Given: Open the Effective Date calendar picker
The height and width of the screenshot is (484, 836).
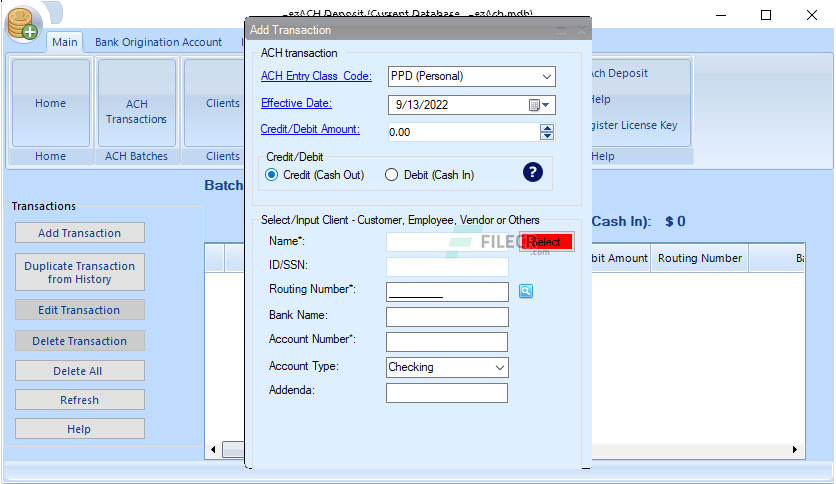Looking at the screenshot, I should click(x=539, y=105).
